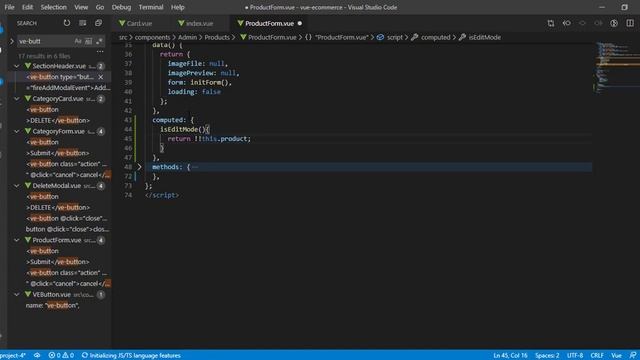This screenshot has height=360, width=640.
Task: Switch to the Card.vue tab
Action: coord(140,23)
